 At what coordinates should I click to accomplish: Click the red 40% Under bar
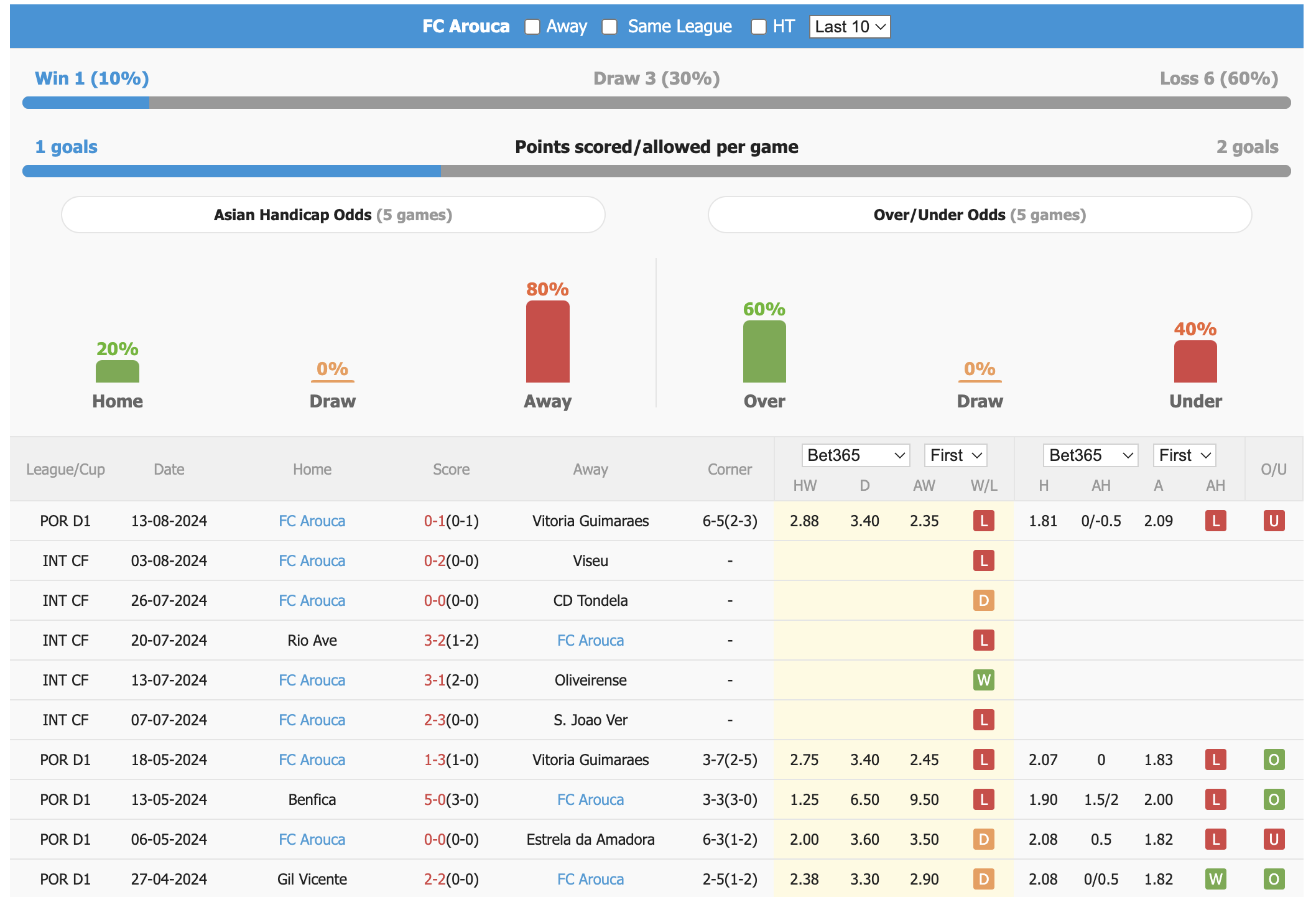coord(1195,361)
